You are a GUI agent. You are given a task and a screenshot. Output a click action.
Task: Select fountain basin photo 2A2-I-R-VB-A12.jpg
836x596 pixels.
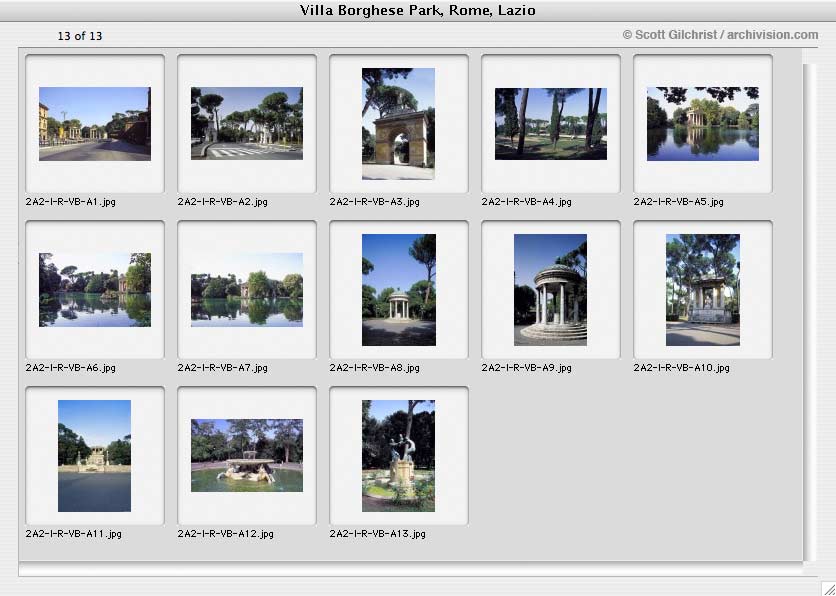pyautogui.click(x=247, y=455)
